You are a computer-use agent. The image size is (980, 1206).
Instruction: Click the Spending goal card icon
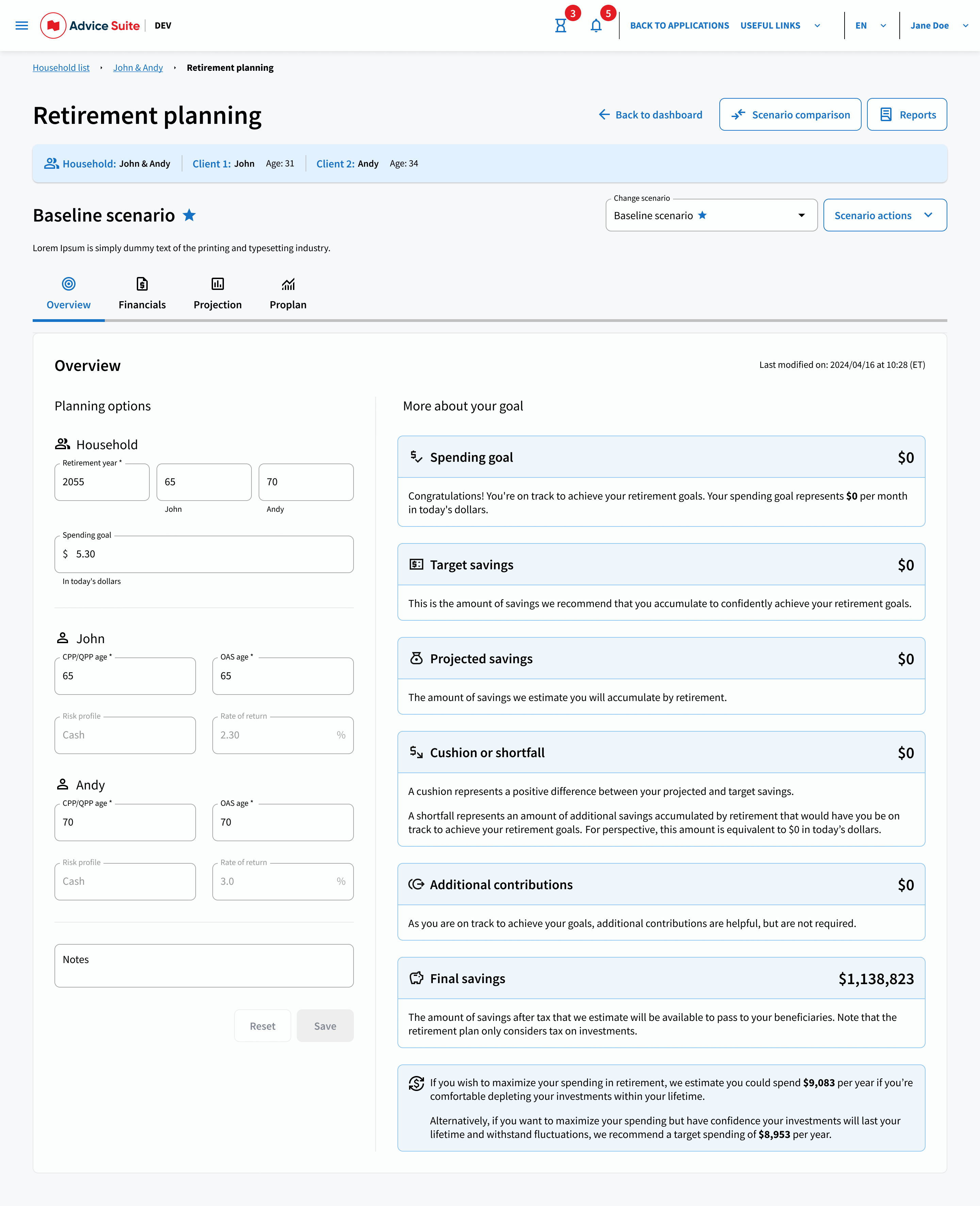point(416,457)
